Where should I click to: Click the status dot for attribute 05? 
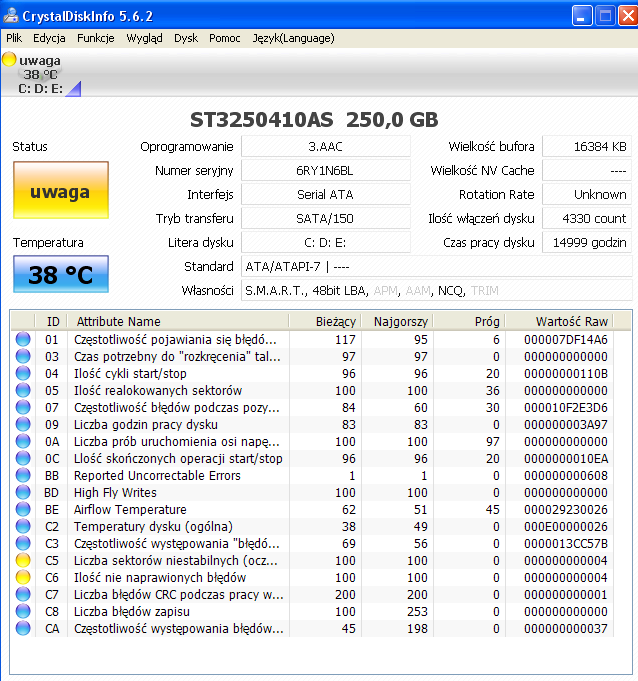point(23,390)
